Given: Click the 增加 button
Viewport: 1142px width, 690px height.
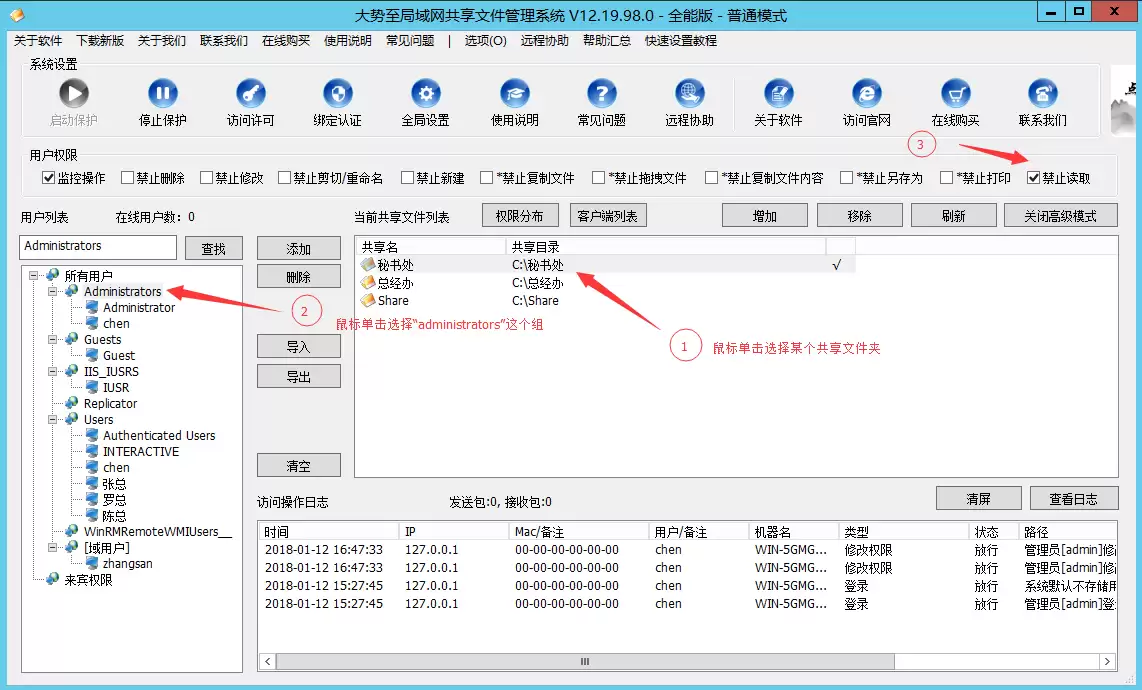Looking at the screenshot, I should 765,216.
